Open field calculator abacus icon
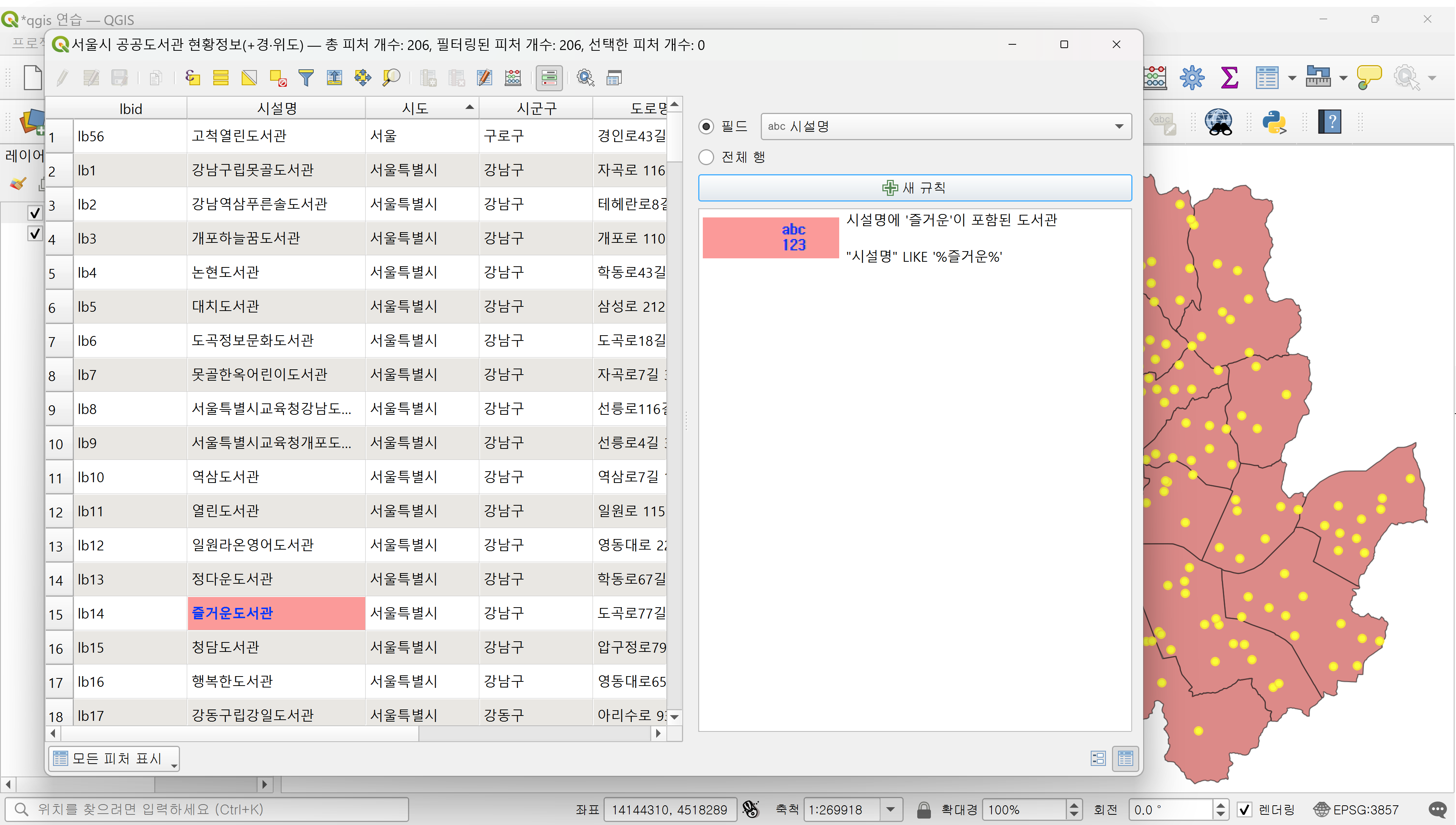This screenshot has height=825, width=1456. (x=513, y=78)
